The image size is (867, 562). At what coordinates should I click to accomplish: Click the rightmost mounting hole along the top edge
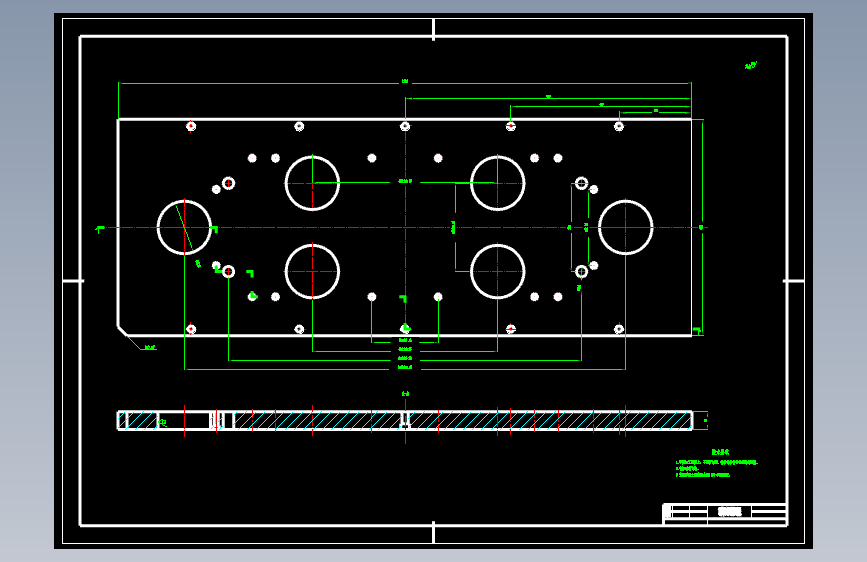point(619,126)
